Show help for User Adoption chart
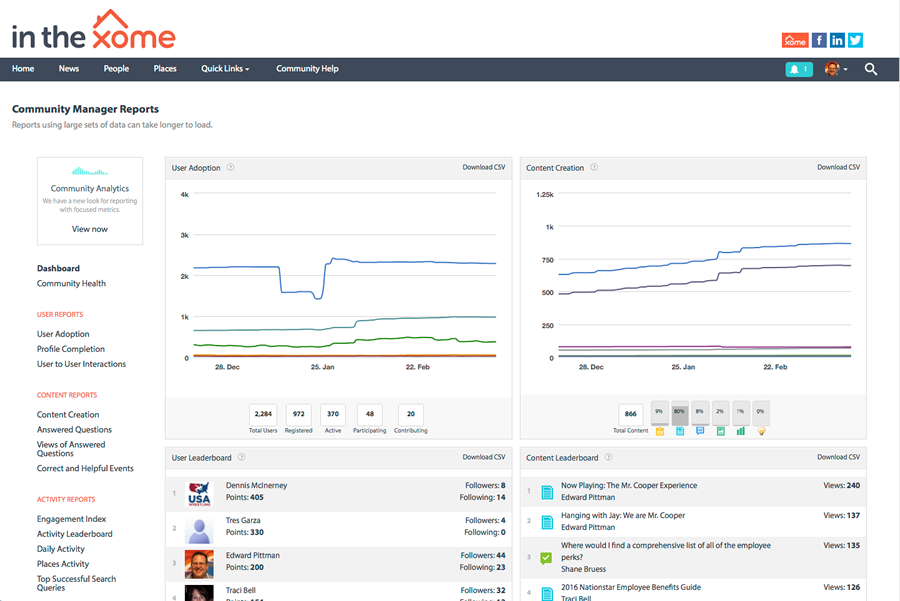 point(230,168)
